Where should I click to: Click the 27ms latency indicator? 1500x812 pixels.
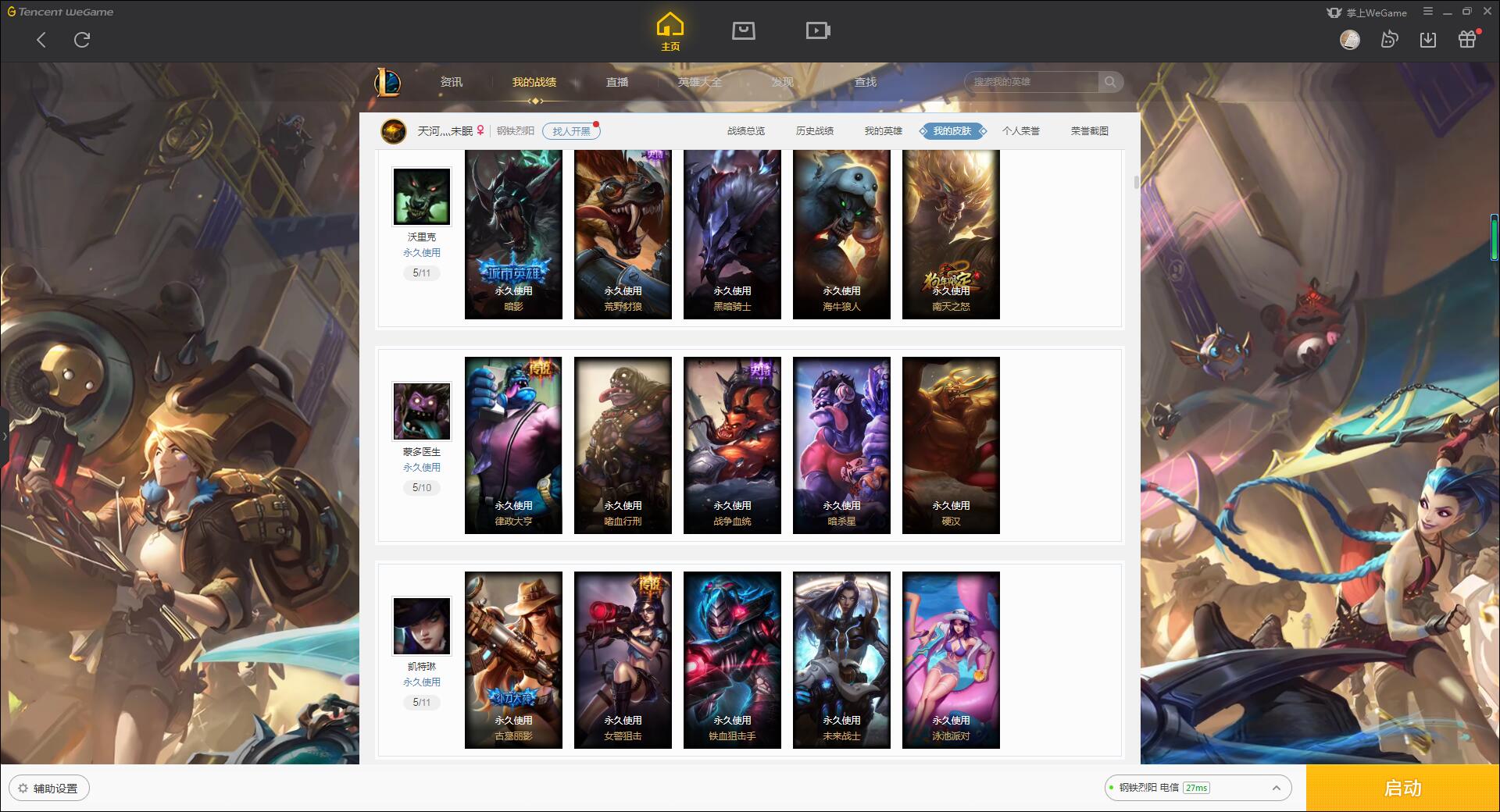[1196, 788]
